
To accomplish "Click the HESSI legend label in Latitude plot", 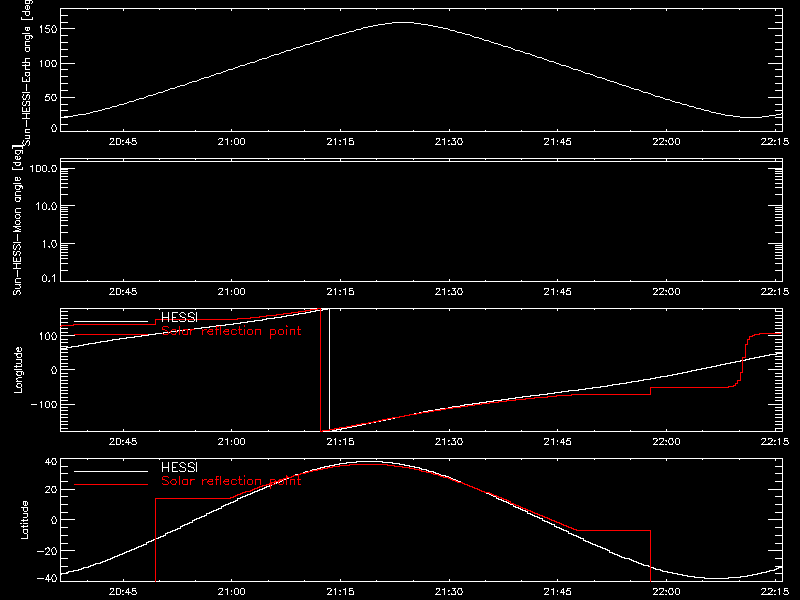I will click(x=179, y=468).
